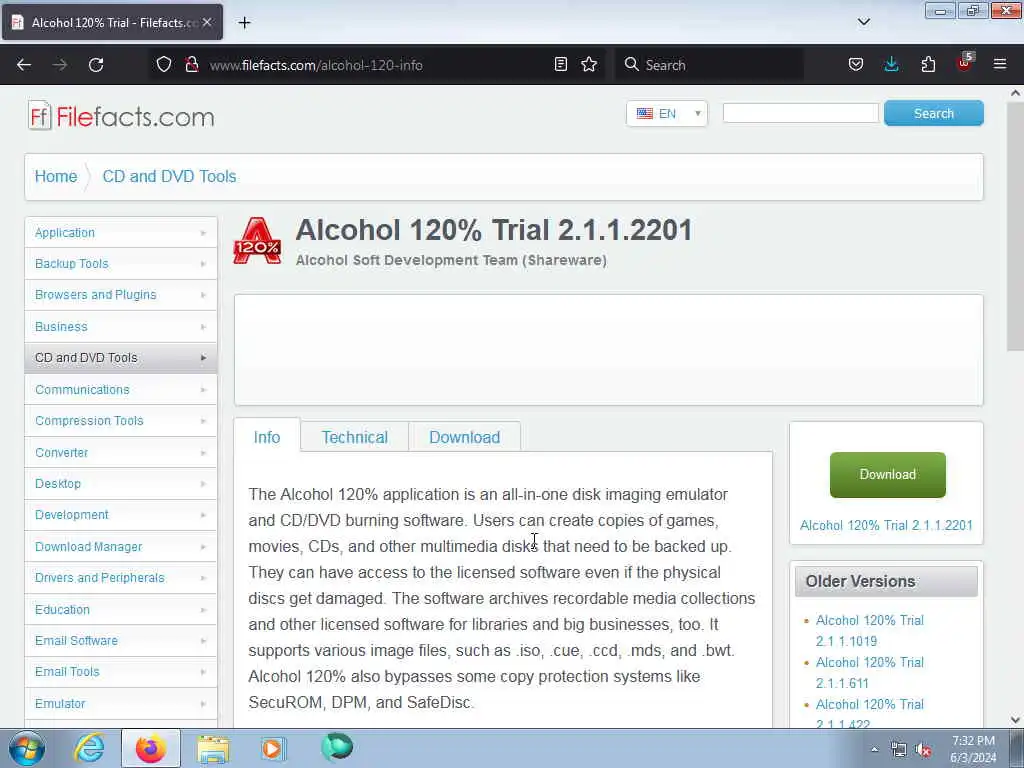Open the Email Software category

point(121,641)
